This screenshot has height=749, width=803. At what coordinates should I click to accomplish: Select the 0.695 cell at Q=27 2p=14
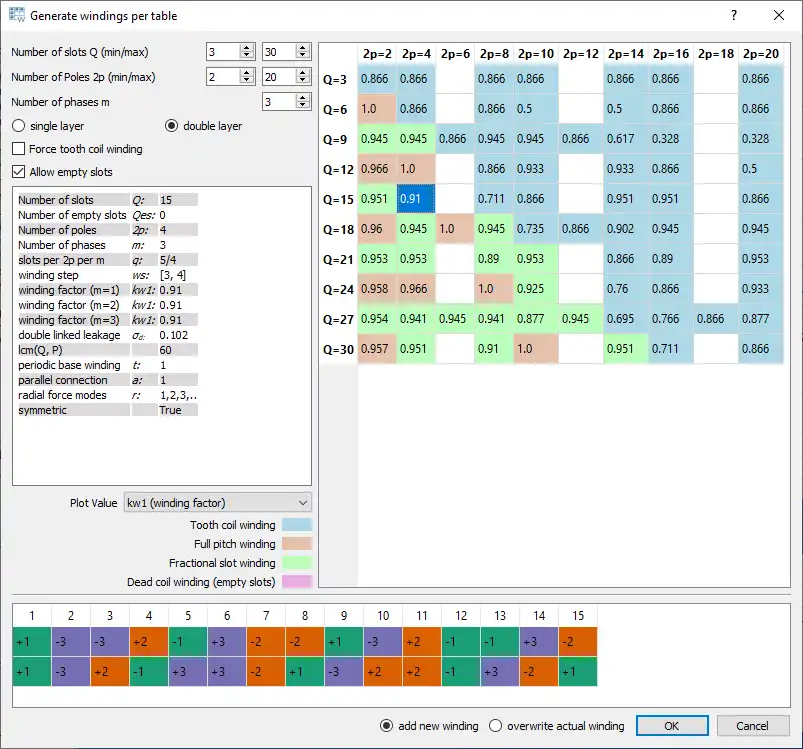626,318
